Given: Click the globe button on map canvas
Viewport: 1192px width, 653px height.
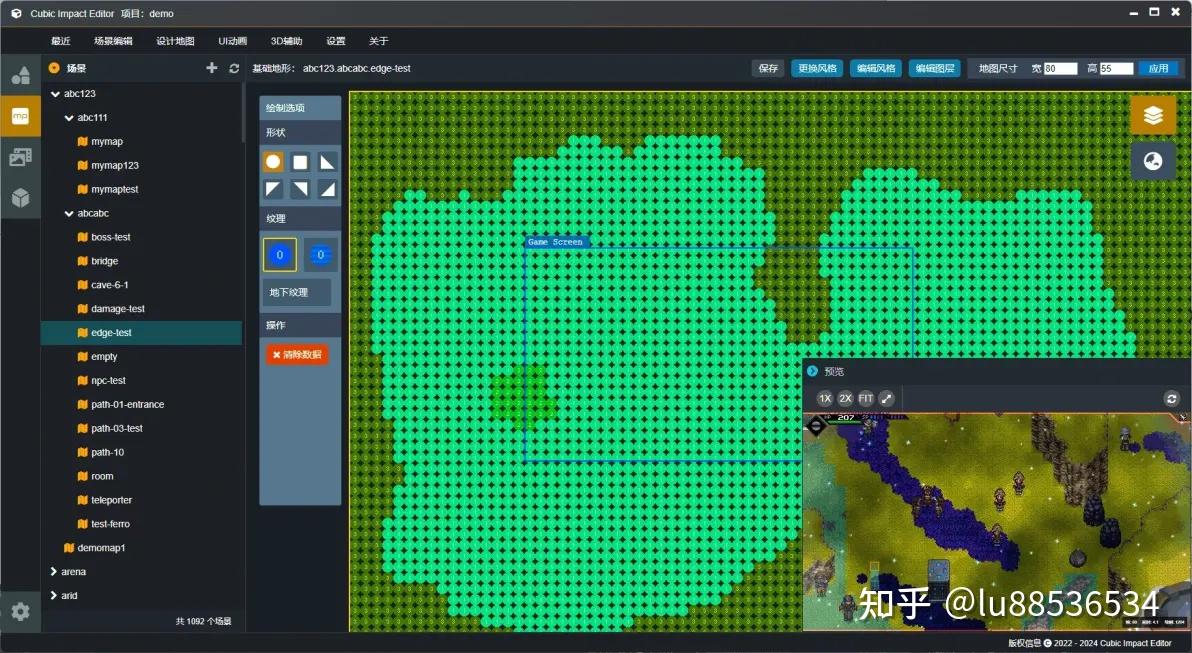Looking at the screenshot, I should pos(1153,161).
